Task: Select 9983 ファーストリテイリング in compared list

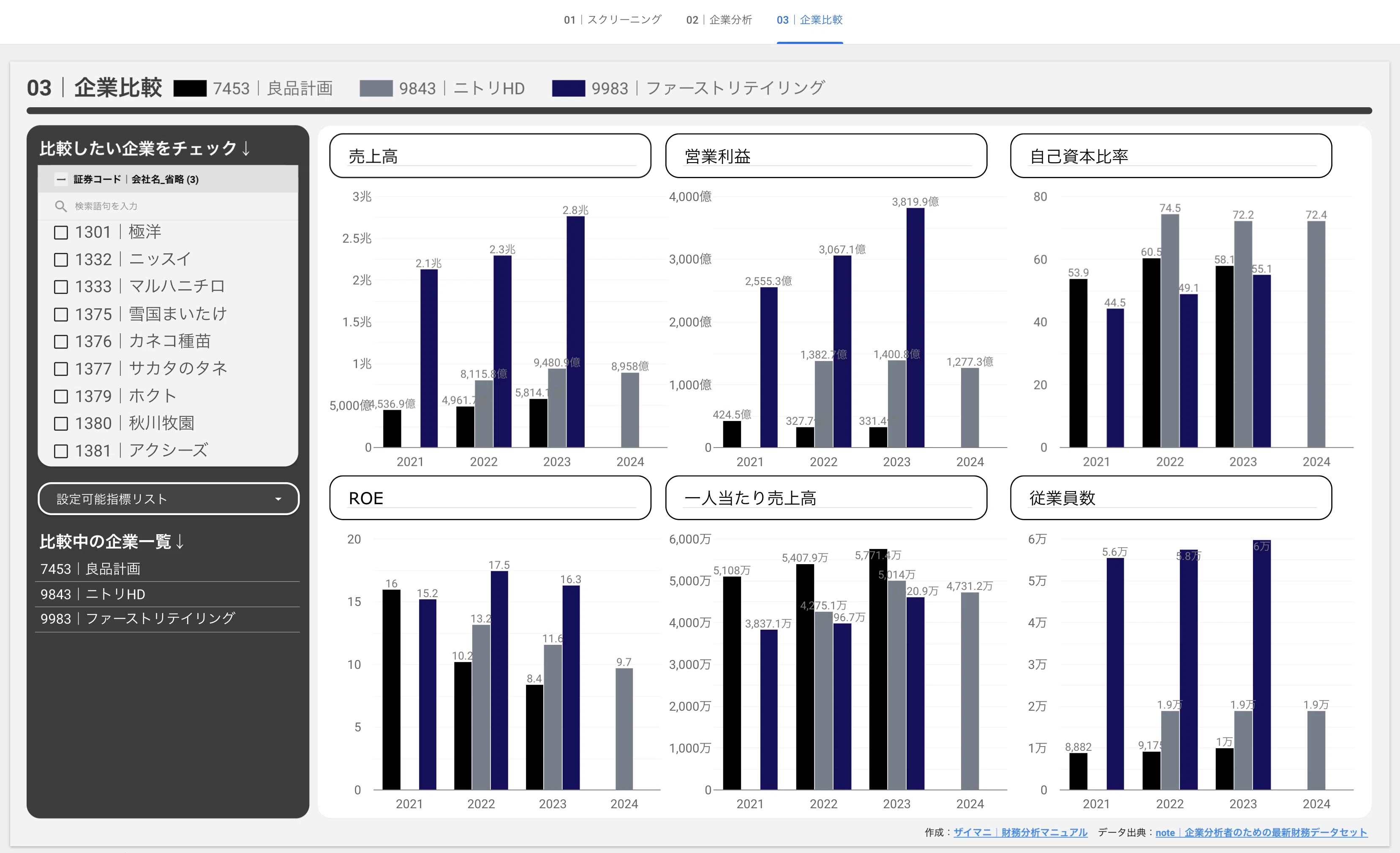Action: [167, 619]
